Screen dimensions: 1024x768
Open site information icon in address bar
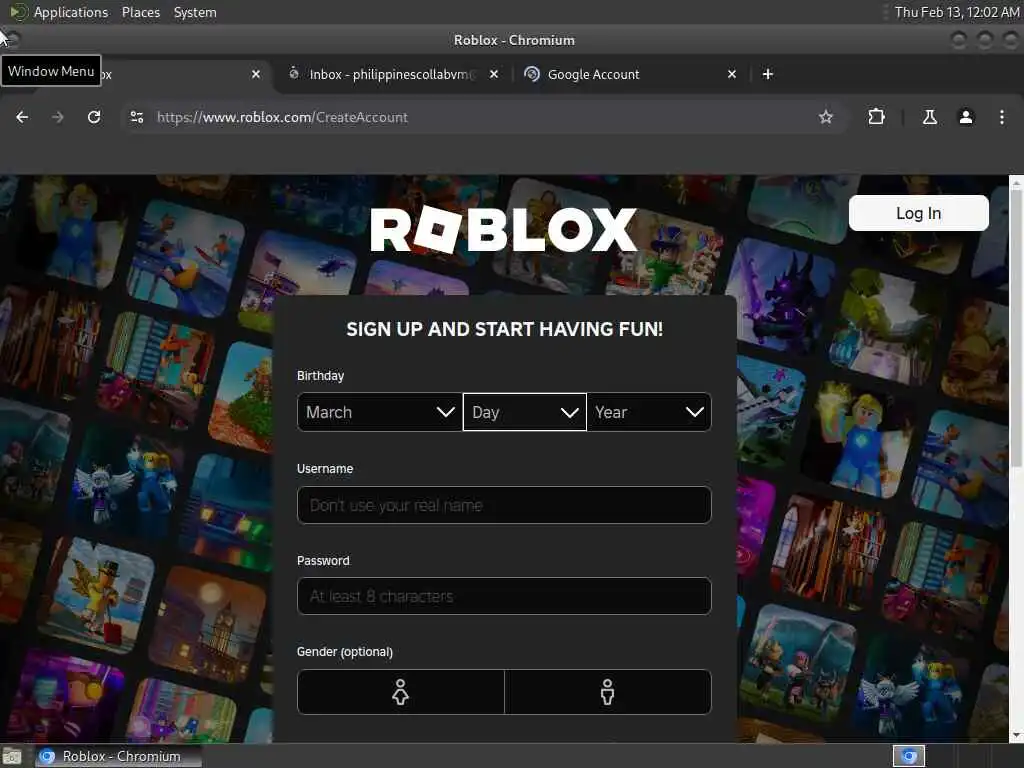coord(136,117)
